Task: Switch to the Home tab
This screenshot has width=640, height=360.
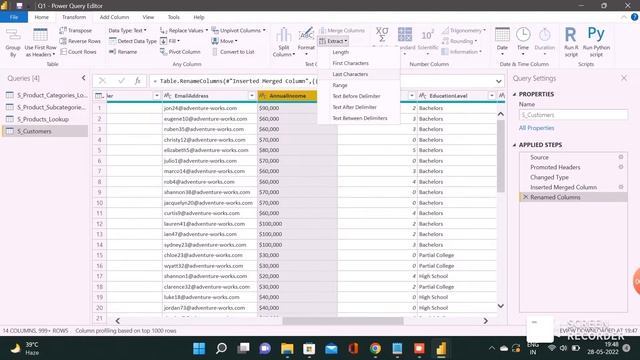Action: click(41, 17)
